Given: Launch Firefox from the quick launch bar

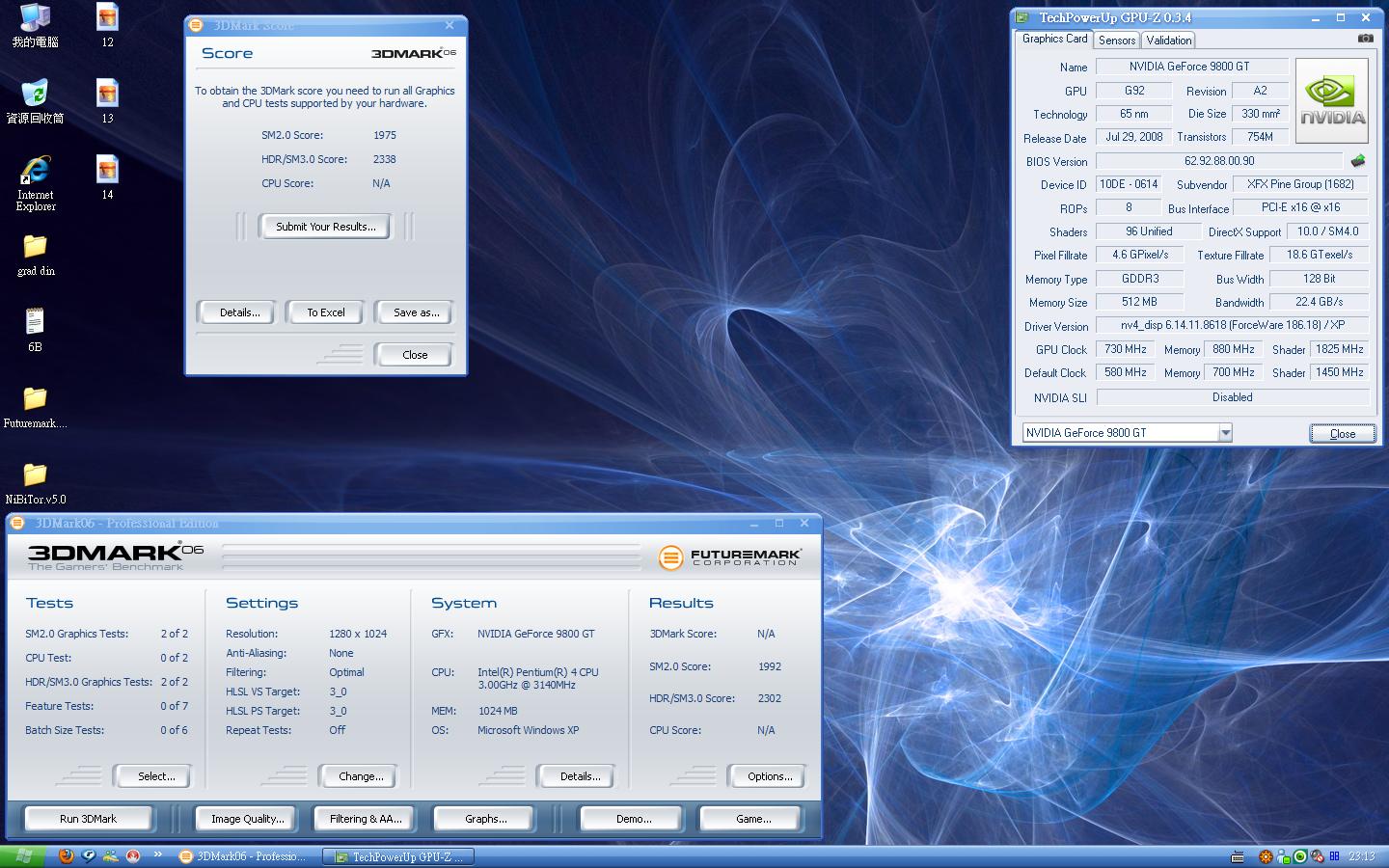Looking at the screenshot, I should pyautogui.click(x=66, y=855).
